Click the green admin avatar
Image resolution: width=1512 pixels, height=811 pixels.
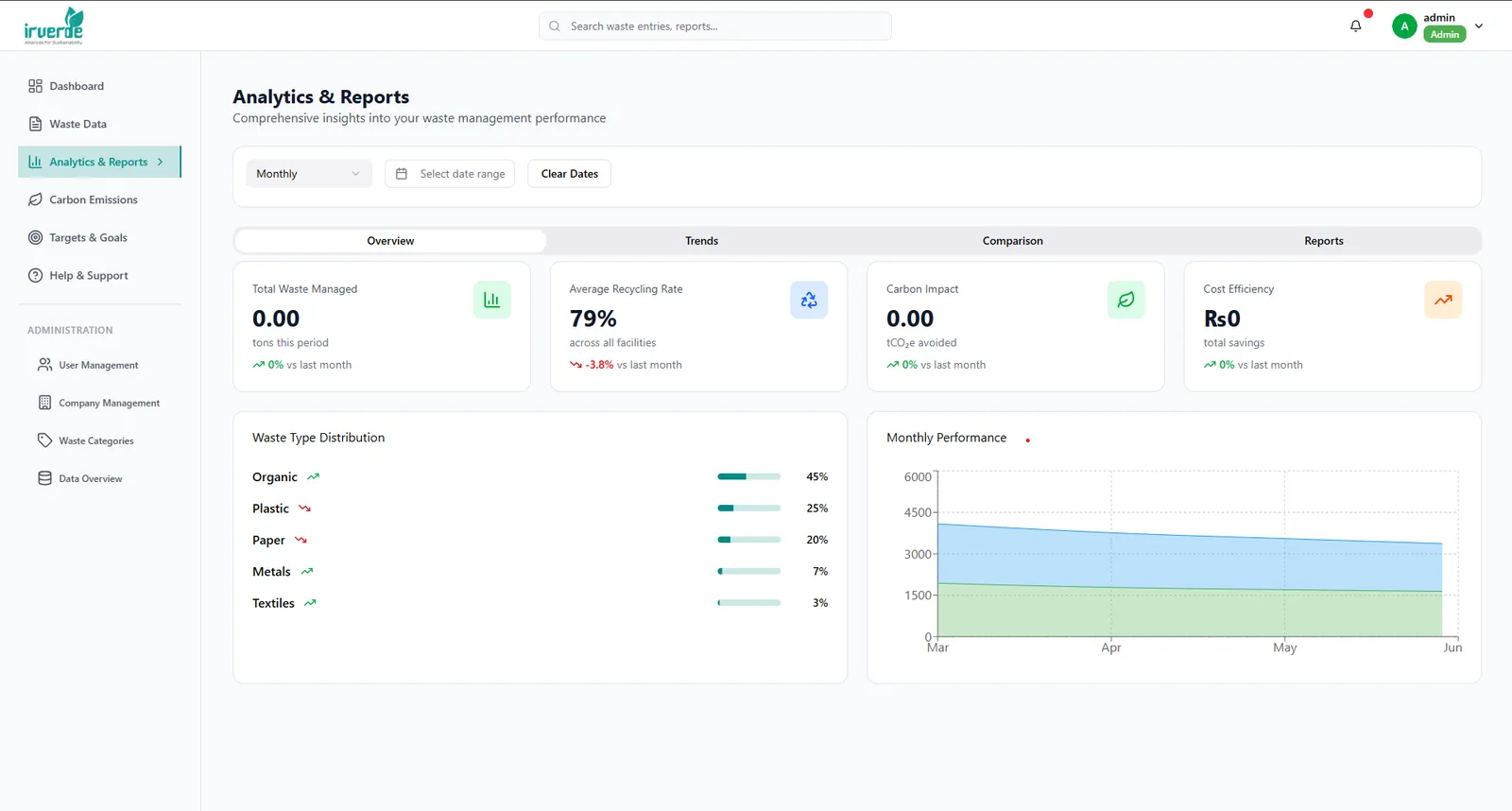point(1404,26)
